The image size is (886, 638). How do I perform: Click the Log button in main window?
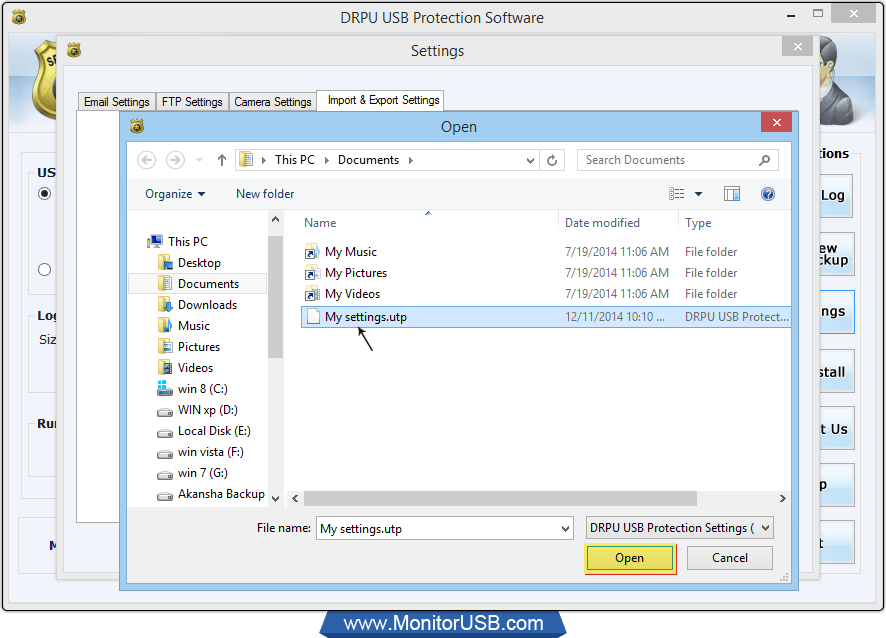click(x=836, y=196)
